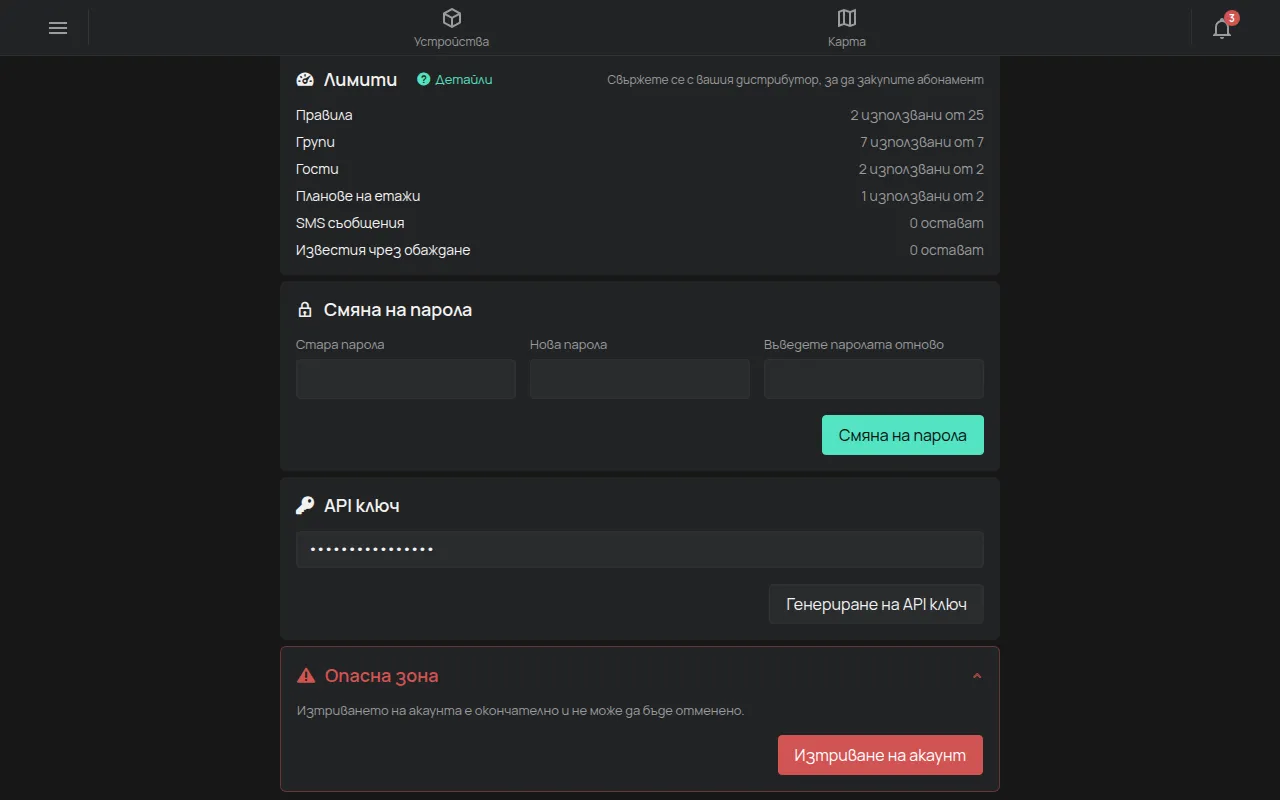This screenshot has width=1280, height=800.
Task: Click the SMS съобщения label
Action: (350, 223)
